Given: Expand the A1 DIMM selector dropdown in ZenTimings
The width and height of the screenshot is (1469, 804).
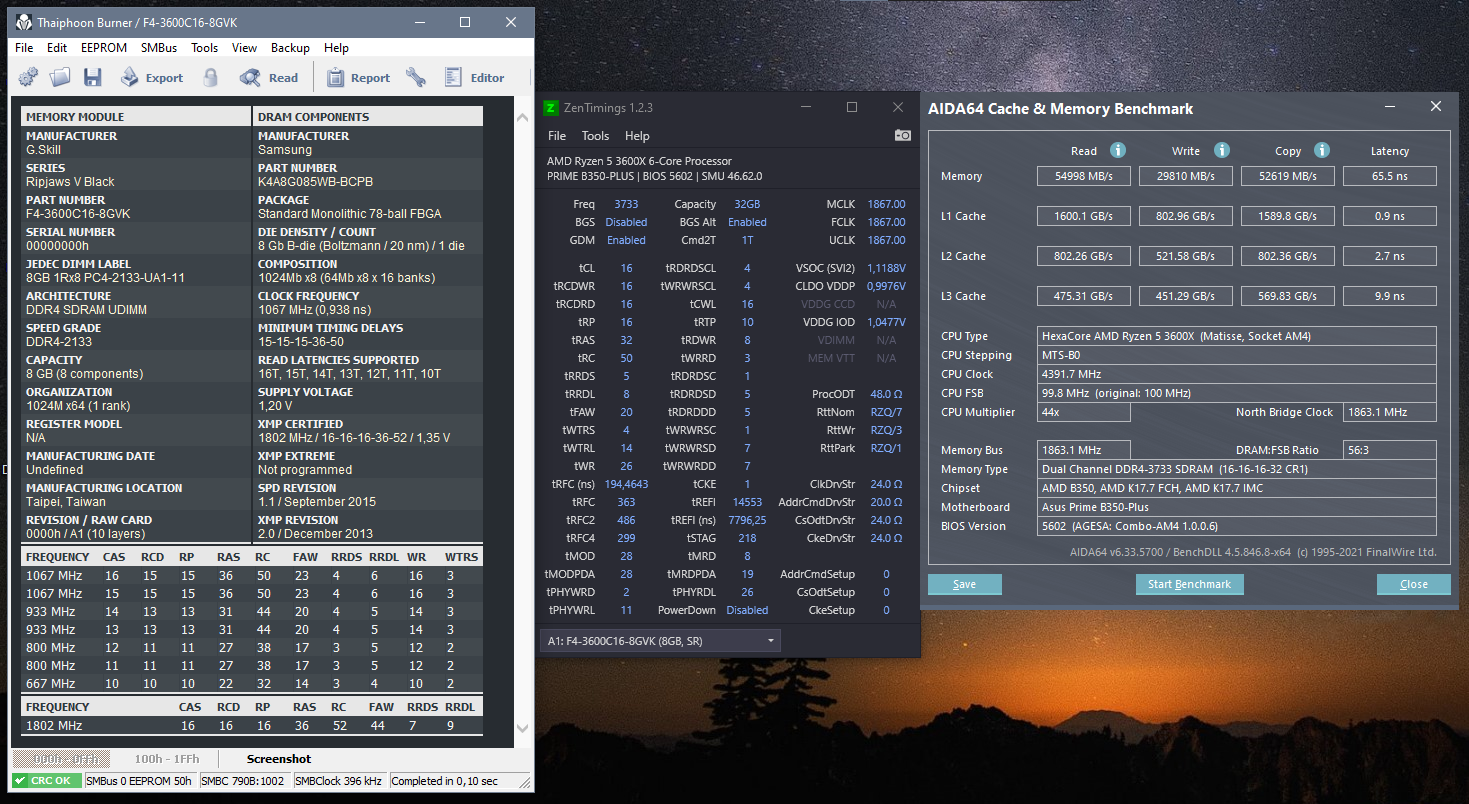Looking at the screenshot, I should [x=660, y=640].
